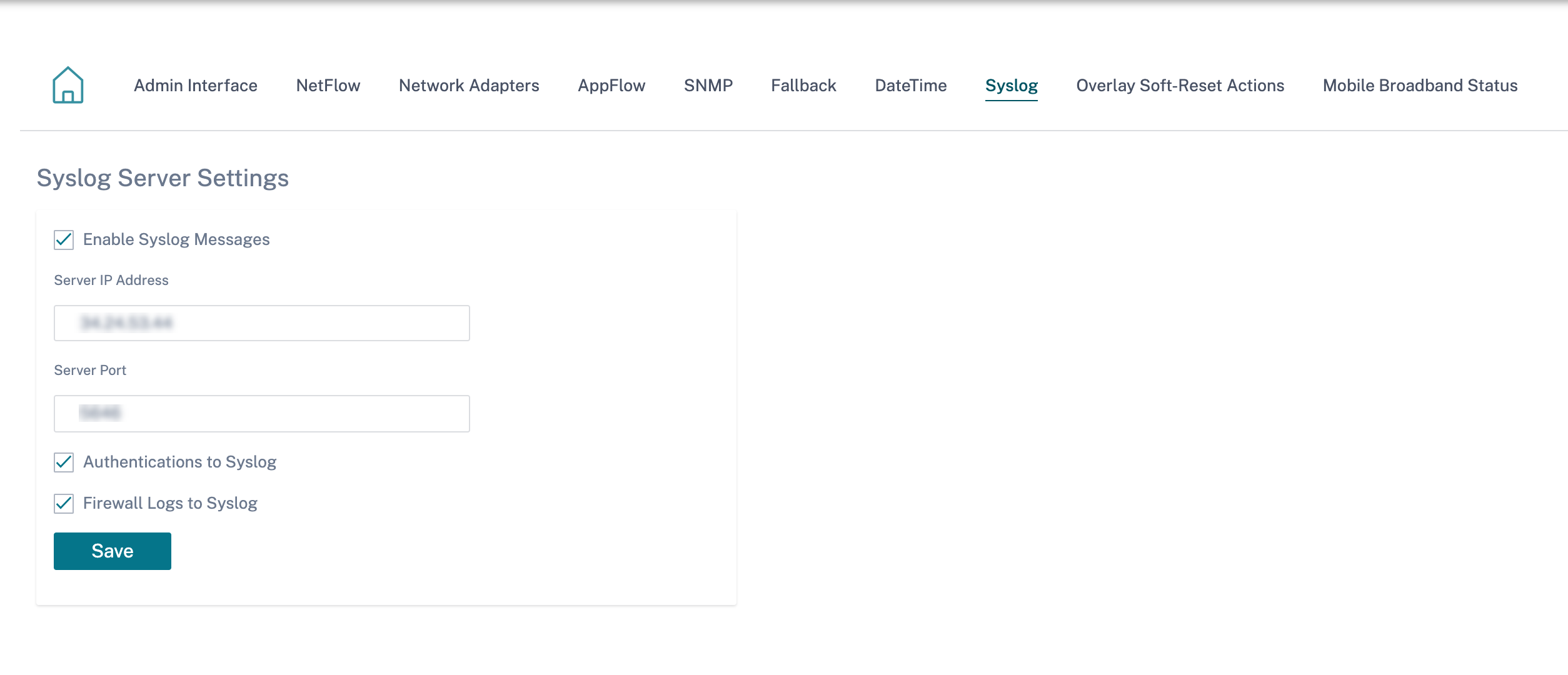
Task: Go to the home icon
Action: (x=68, y=85)
